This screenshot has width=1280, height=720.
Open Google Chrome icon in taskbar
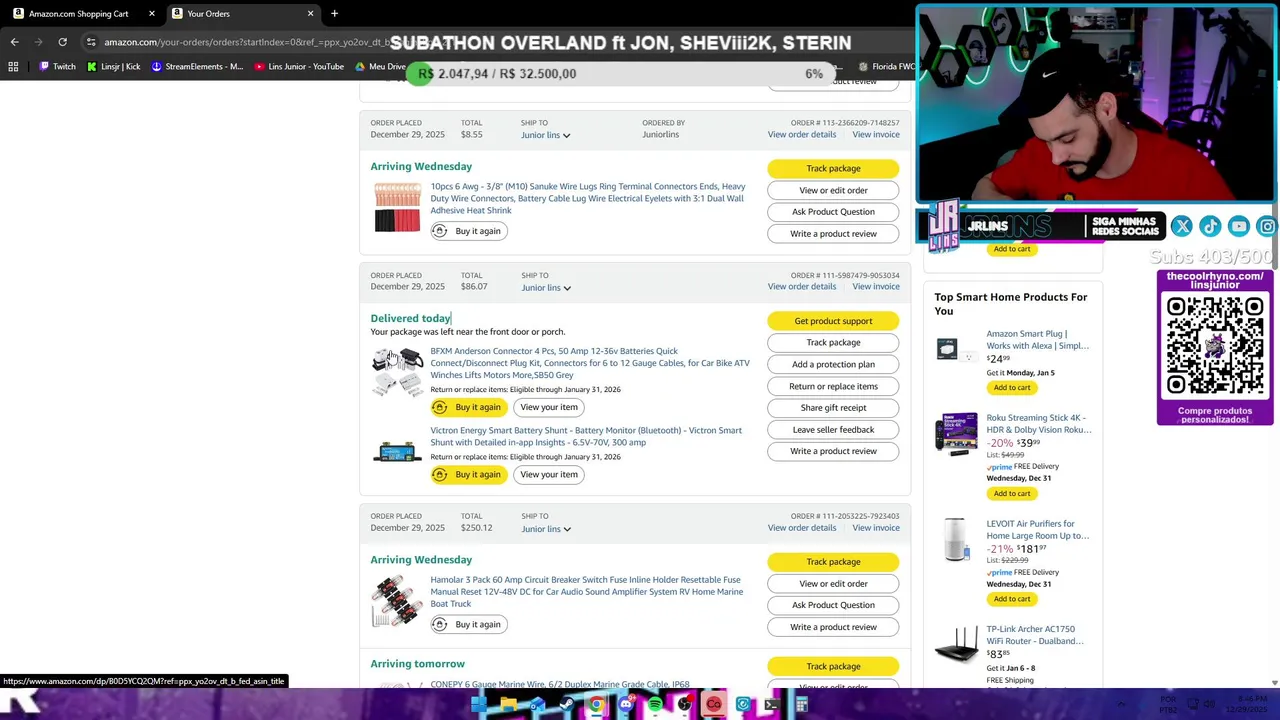596,705
